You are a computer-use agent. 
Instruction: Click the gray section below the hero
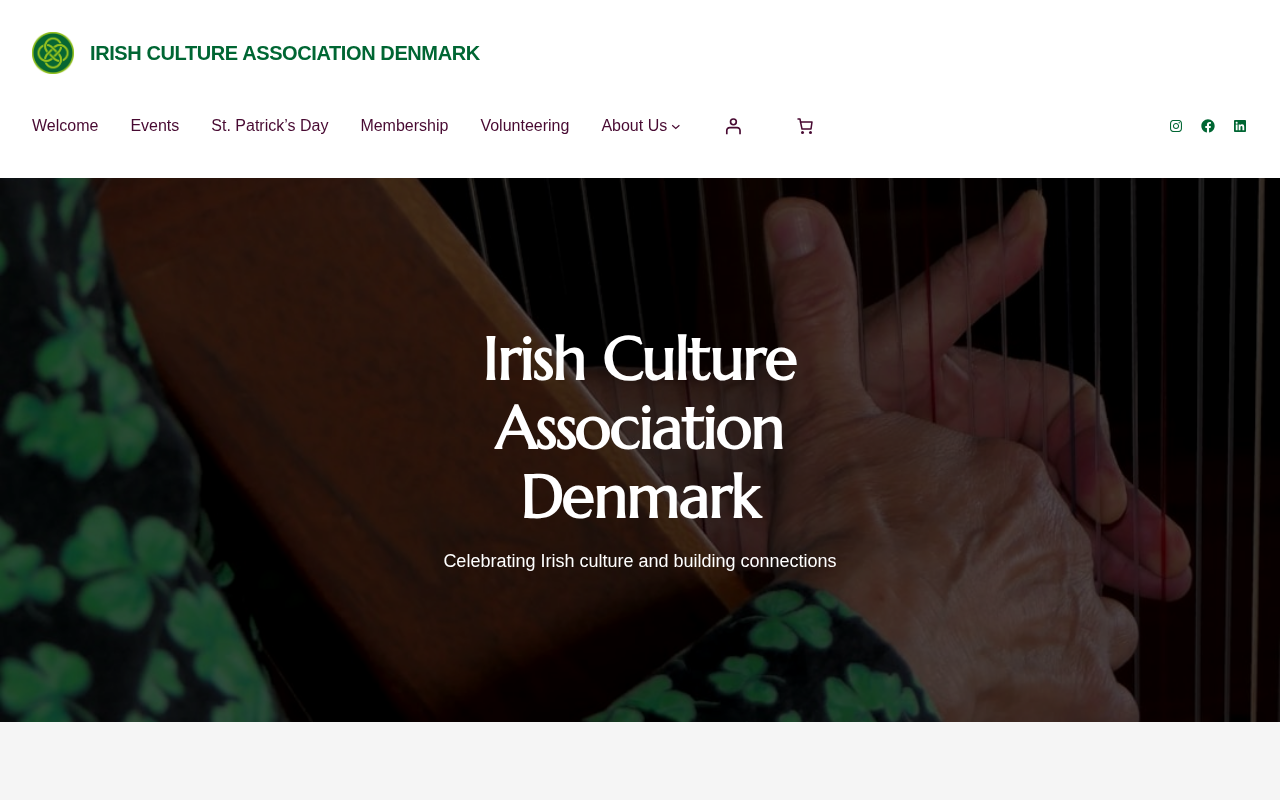point(640,761)
